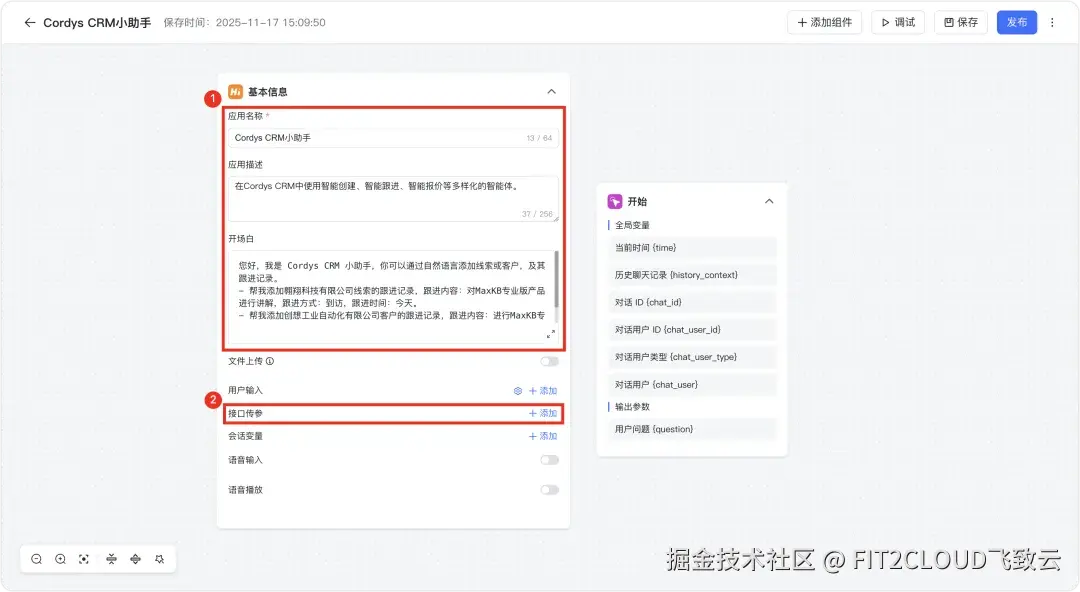Zoom in the workflow canvas
The width and height of the screenshot is (1080, 592).
tap(61, 559)
